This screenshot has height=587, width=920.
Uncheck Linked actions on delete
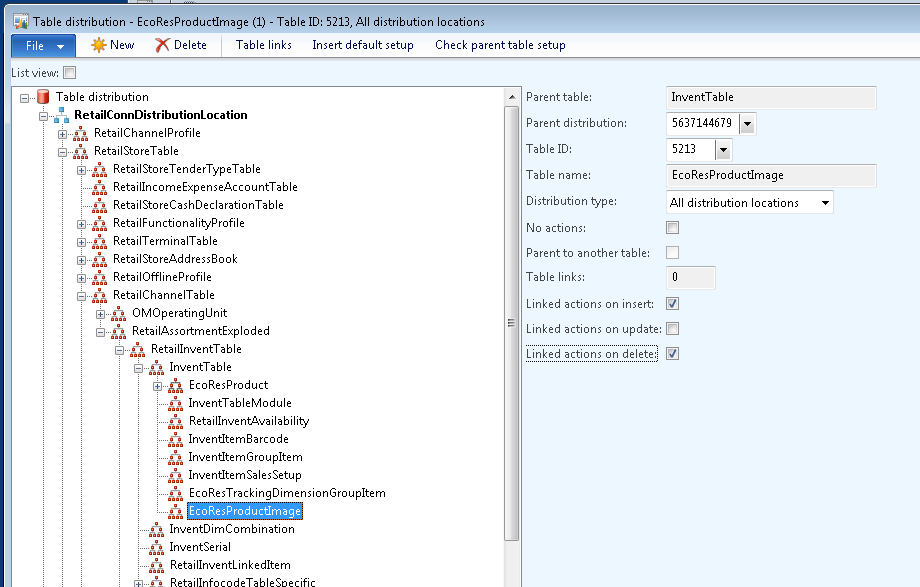(x=672, y=354)
